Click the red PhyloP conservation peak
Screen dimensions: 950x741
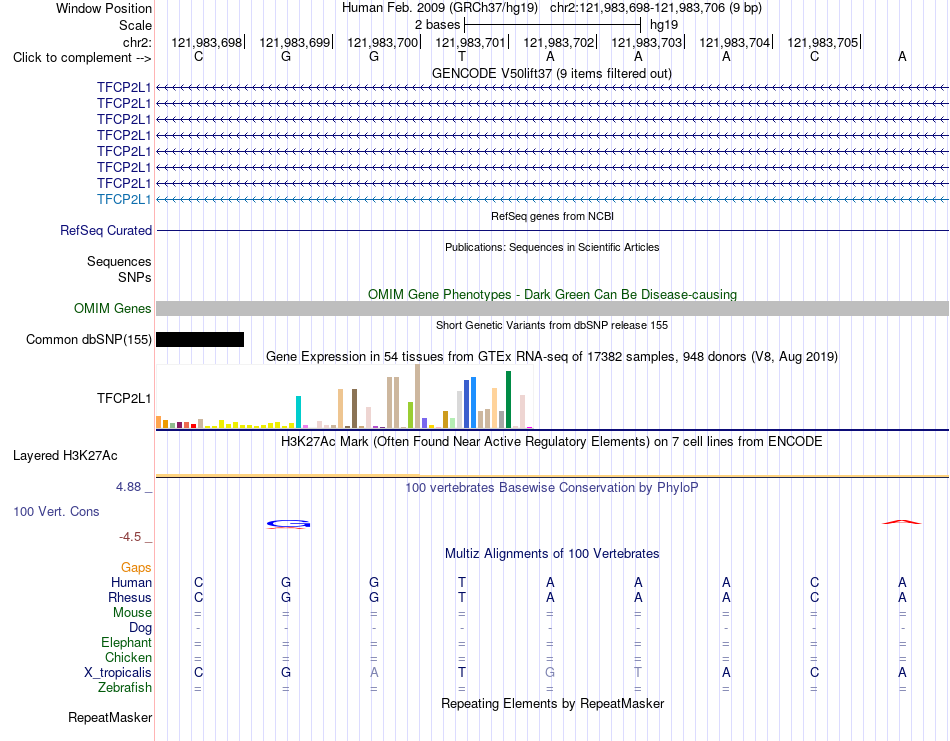tap(902, 522)
